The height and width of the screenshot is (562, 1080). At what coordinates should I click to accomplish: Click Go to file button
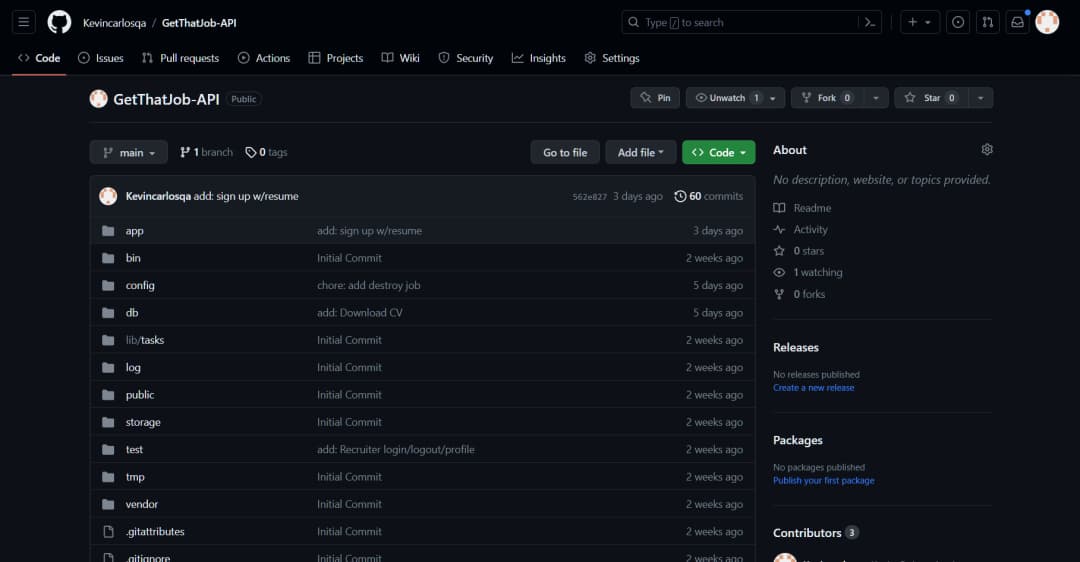click(x=565, y=152)
